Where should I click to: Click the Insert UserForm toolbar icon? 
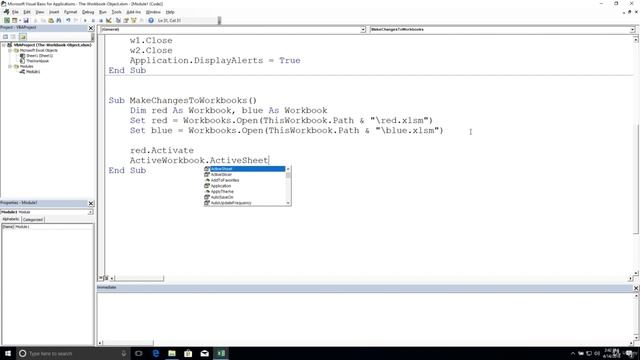point(15,20)
